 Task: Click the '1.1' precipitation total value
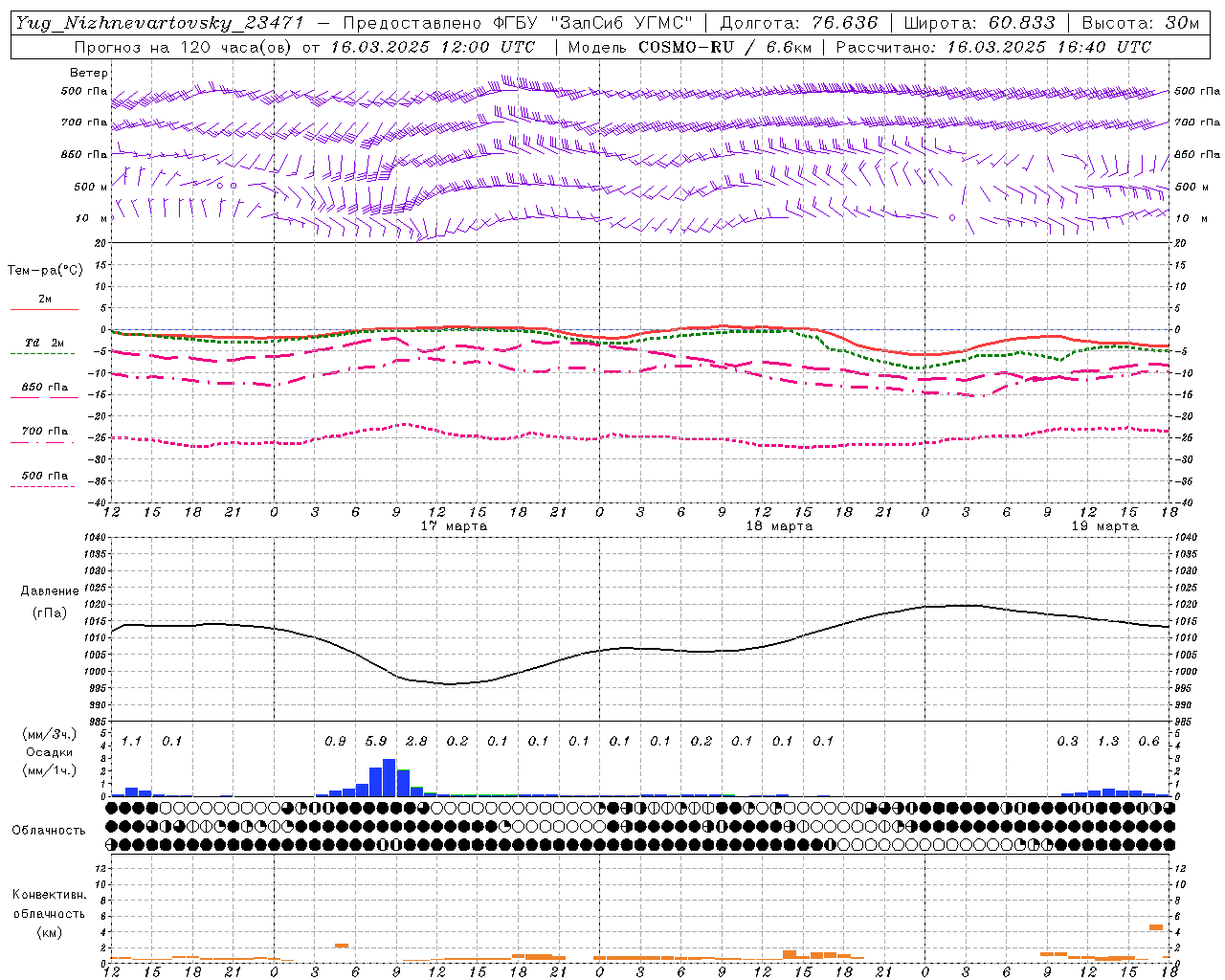pyautogui.click(x=131, y=742)
